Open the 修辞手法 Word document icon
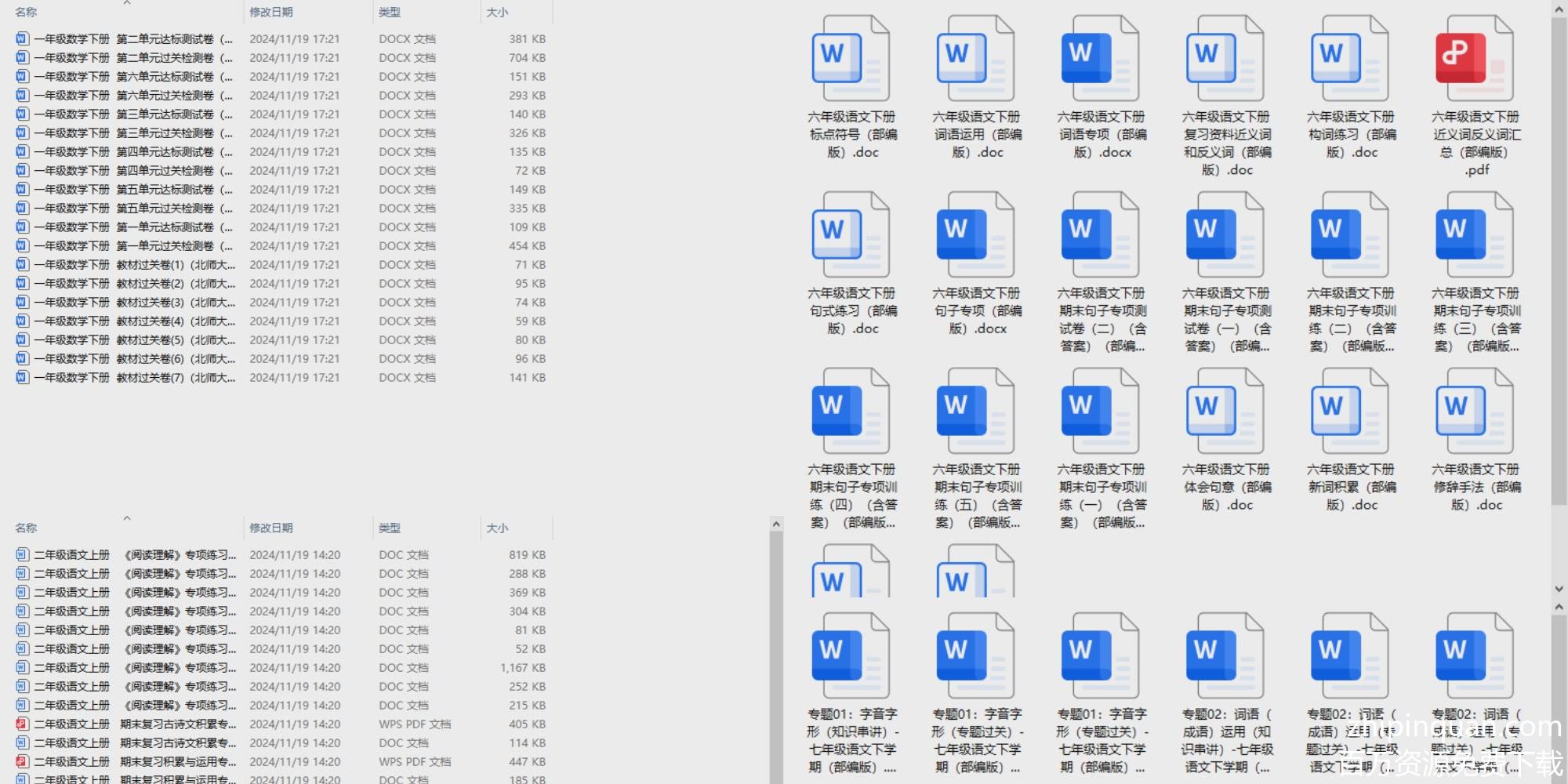The width and height of the screenshot is (1568, 784). coord(1474,412)
